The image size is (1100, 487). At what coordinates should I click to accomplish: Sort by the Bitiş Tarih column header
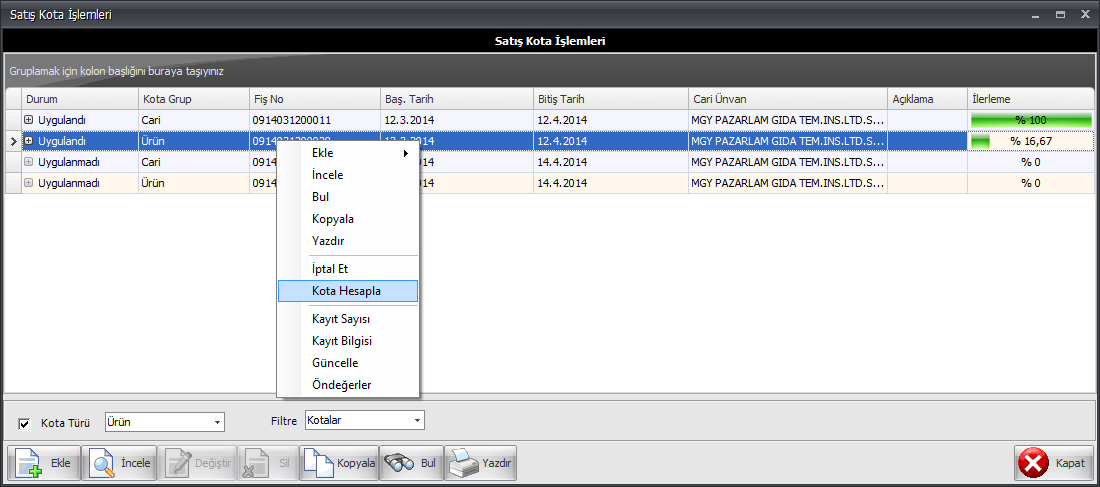coord(612,99)
